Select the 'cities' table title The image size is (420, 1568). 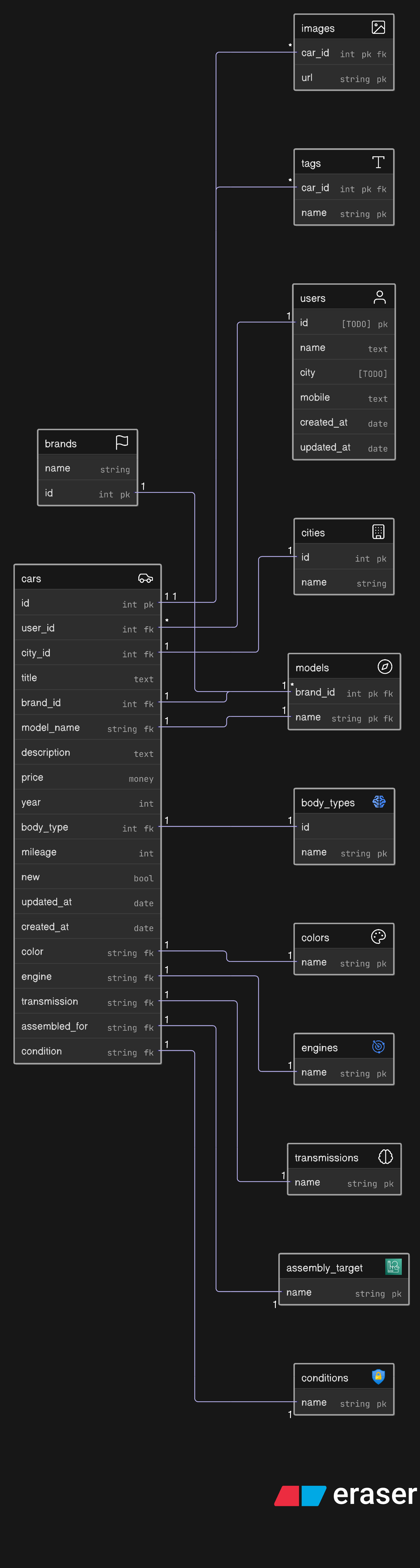click(x=313, y=533)
